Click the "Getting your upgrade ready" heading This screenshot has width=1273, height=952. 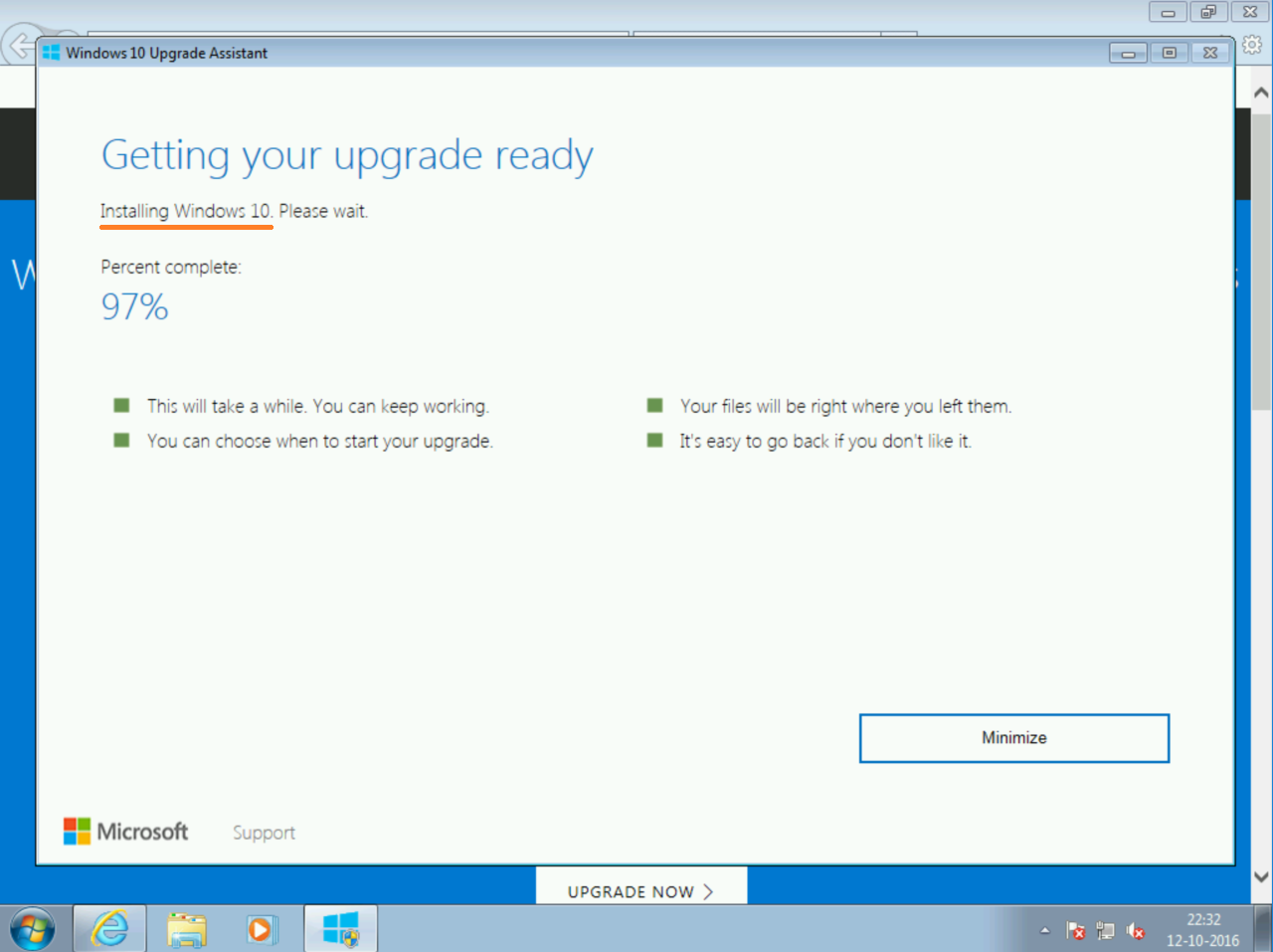coord(347,156)
